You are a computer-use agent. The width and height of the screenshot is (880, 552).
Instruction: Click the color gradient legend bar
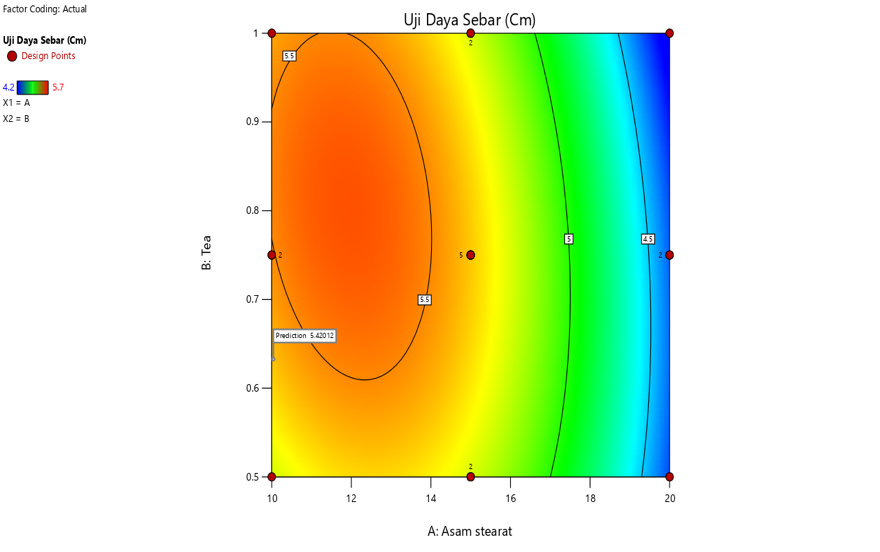click(33, 87)
